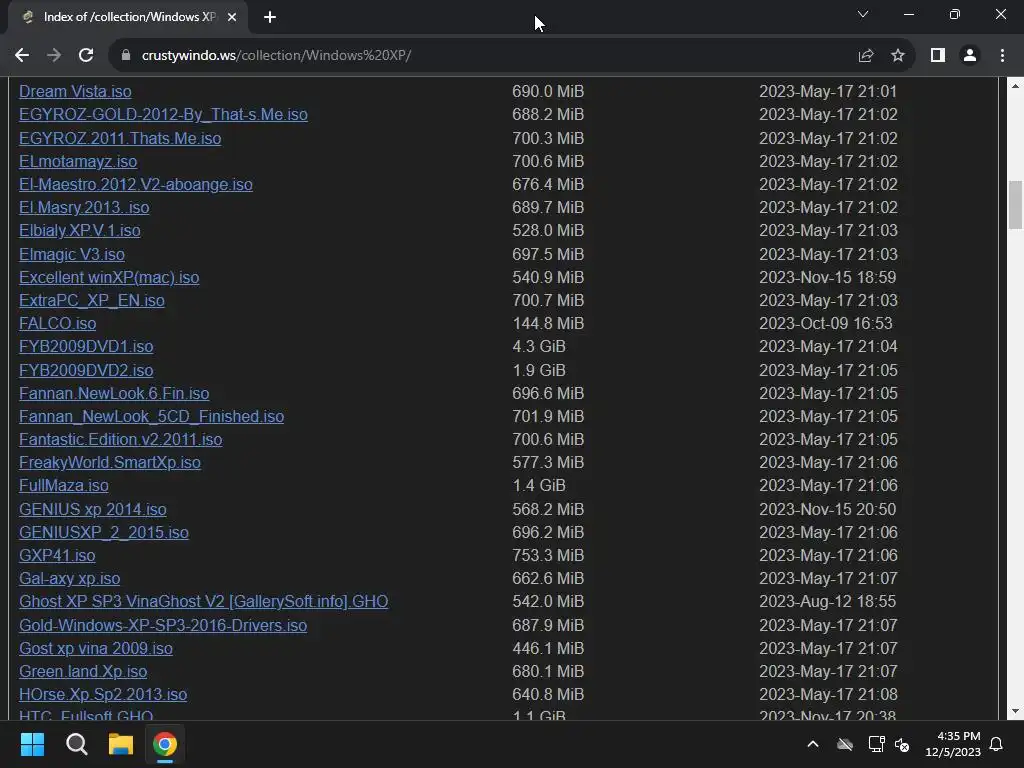Click the vertical scrollbar thumb

pos(1016,205)
